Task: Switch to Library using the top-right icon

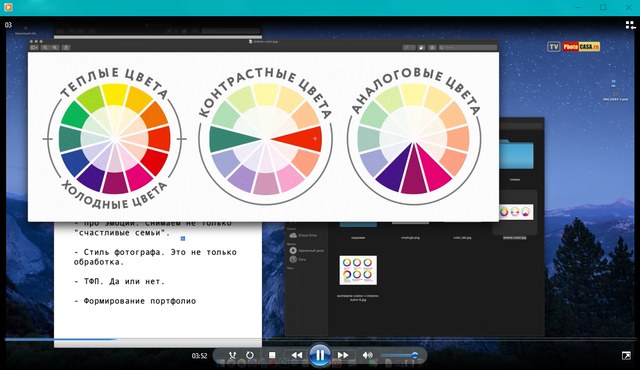Action: [x=630, y=25]
